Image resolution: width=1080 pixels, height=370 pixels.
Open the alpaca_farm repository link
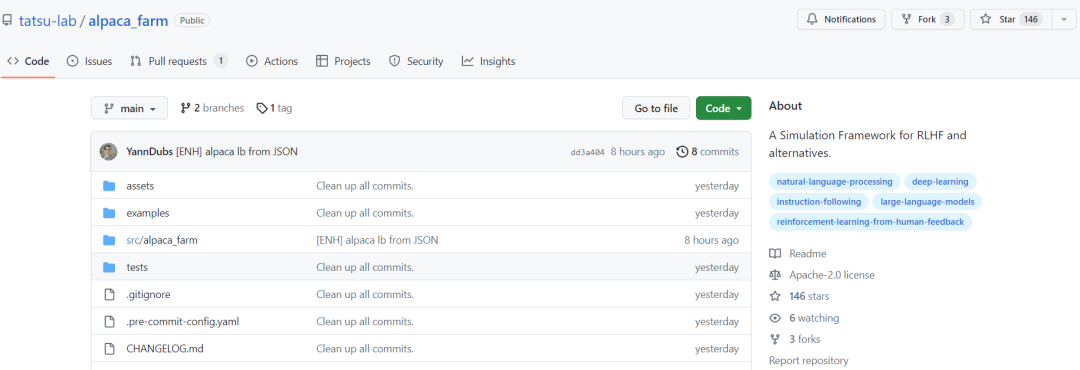128,20
